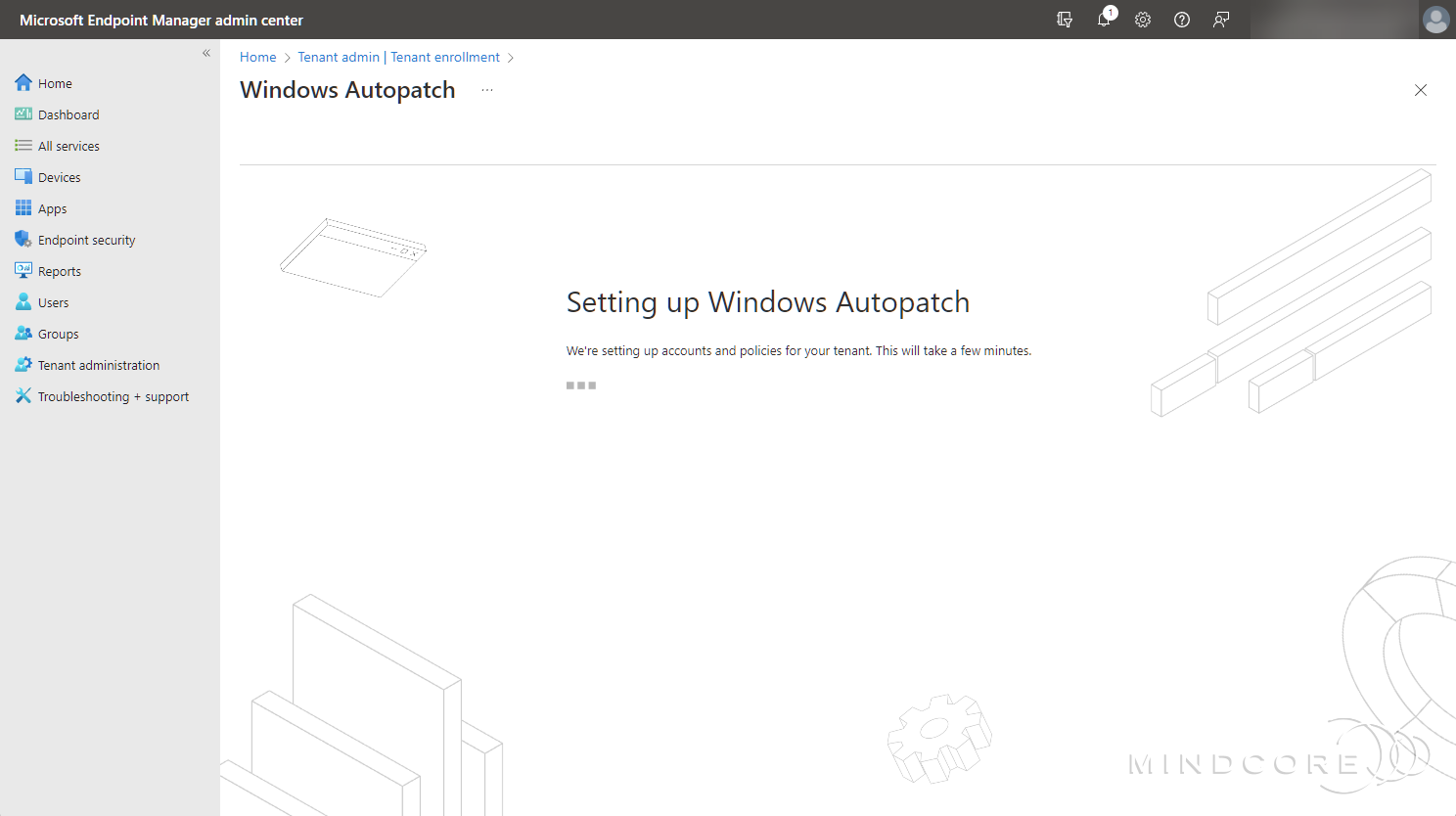Navigate to Tenant admin via the breadcrumb
This screenshot has height=816, width=1456.
click(x=339, y=57)
